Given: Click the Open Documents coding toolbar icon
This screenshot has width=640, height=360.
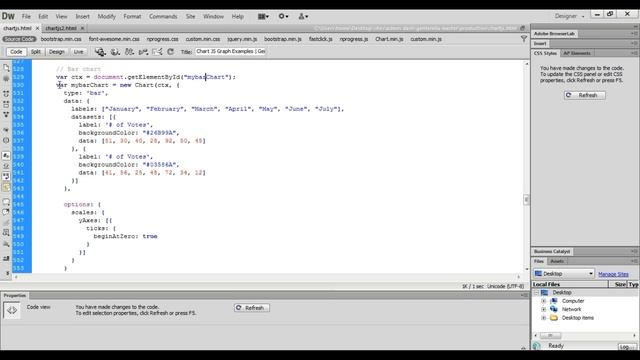Looking at the screenshot, I should (x=6, y=68).
